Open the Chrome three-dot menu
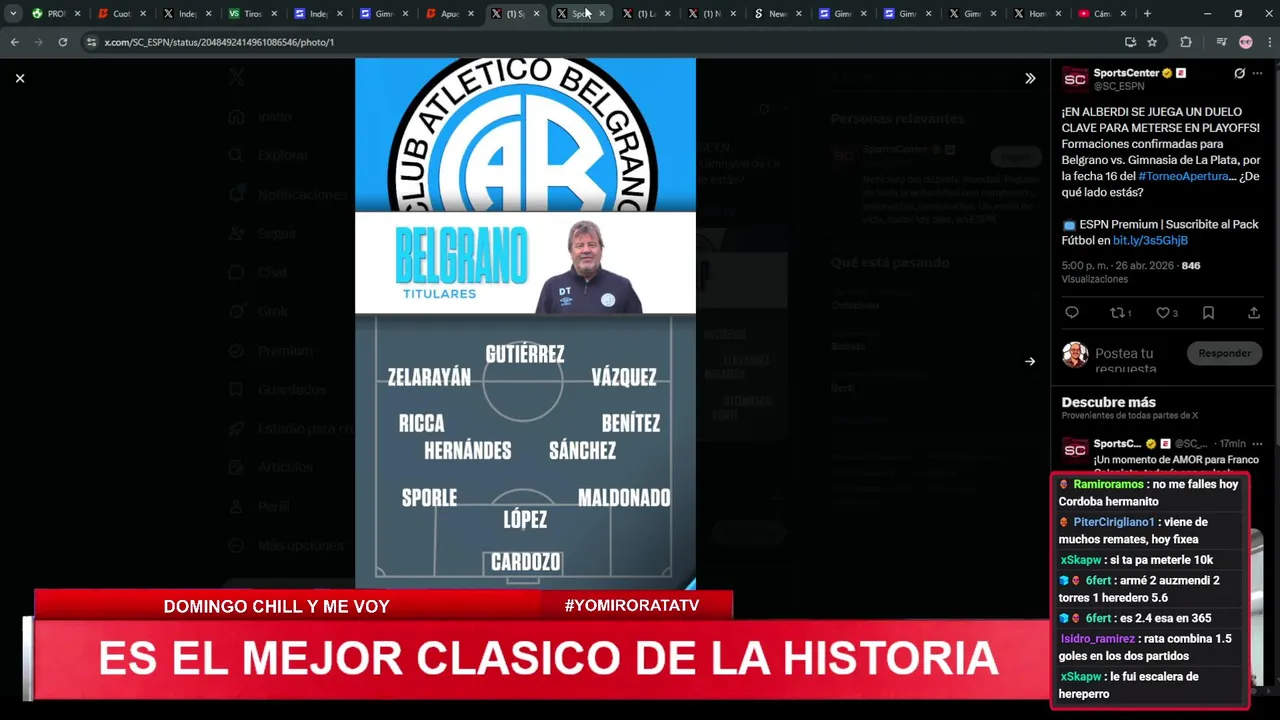 [1268, 42]
